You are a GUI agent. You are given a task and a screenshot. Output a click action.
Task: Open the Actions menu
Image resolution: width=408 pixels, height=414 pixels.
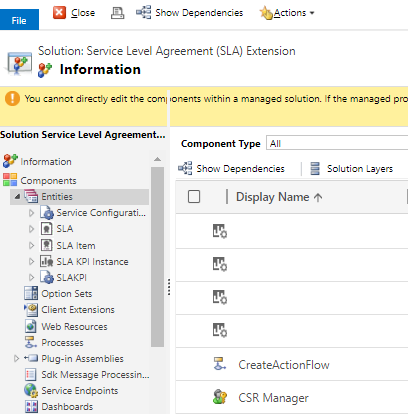[287, 13]
